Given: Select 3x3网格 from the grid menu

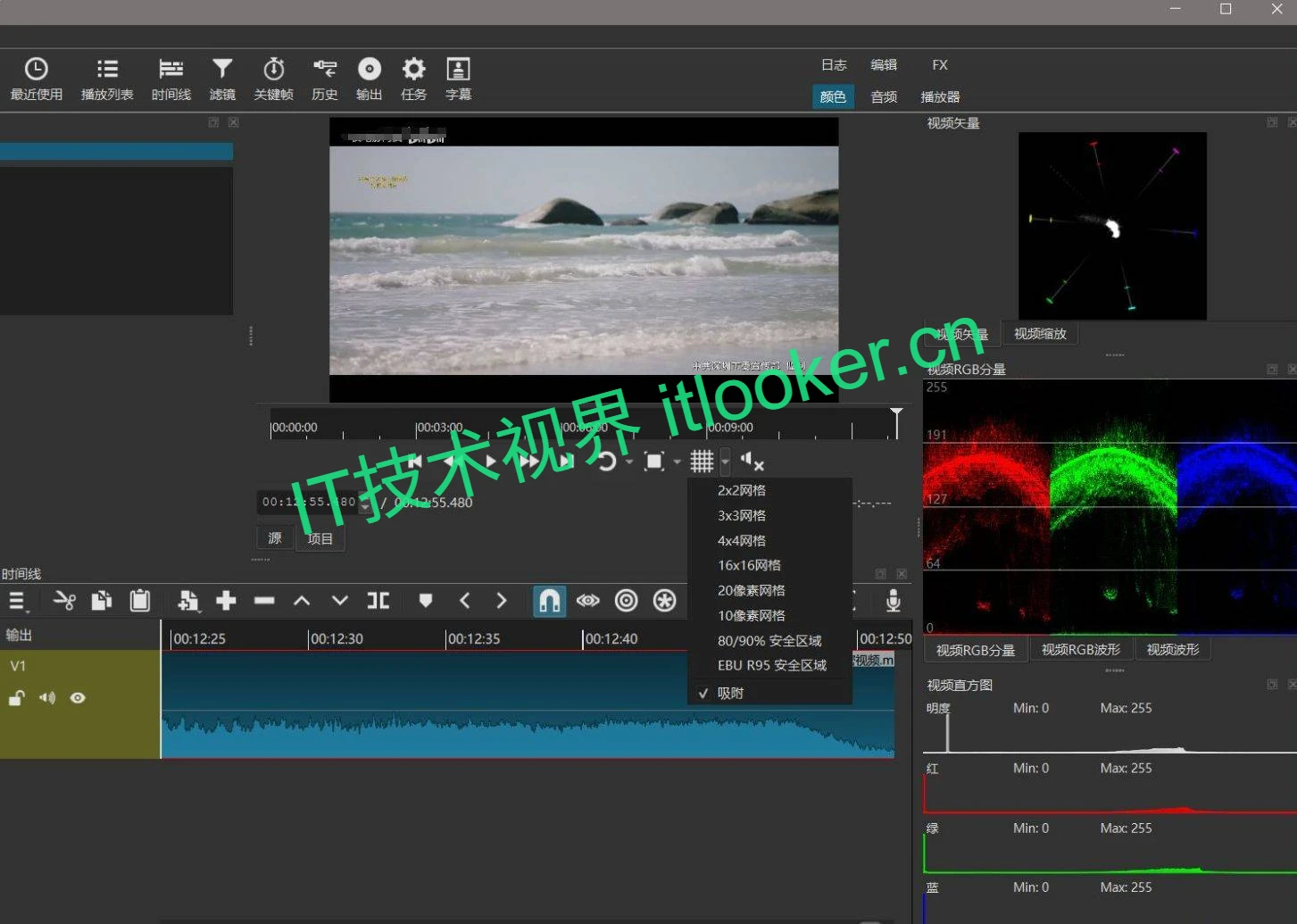Looking at the screenshot, I should click(x=741, y=515).
